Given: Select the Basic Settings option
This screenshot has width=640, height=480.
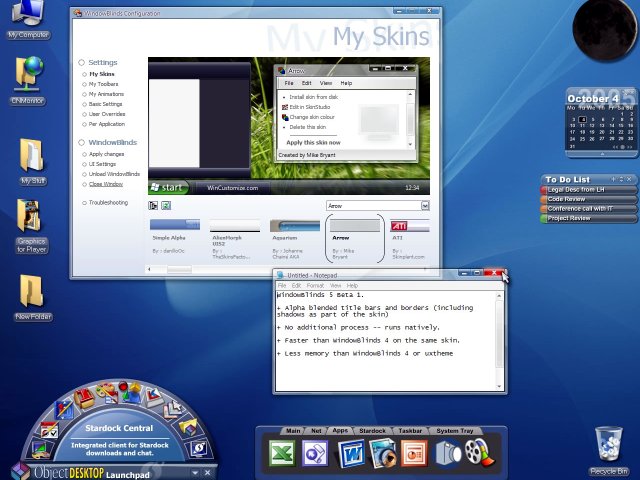Looking at the screenshot, I should click(107, 103).
